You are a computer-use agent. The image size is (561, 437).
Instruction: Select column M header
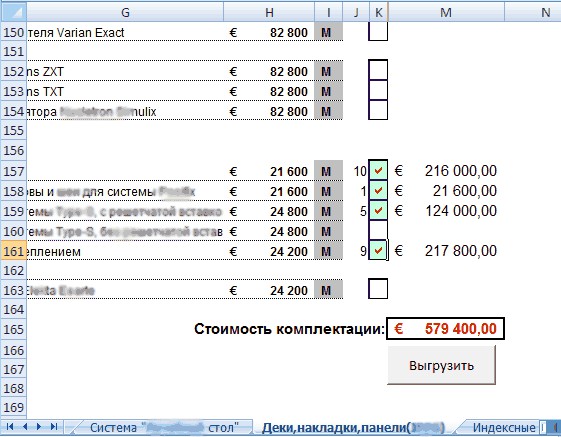446,13
